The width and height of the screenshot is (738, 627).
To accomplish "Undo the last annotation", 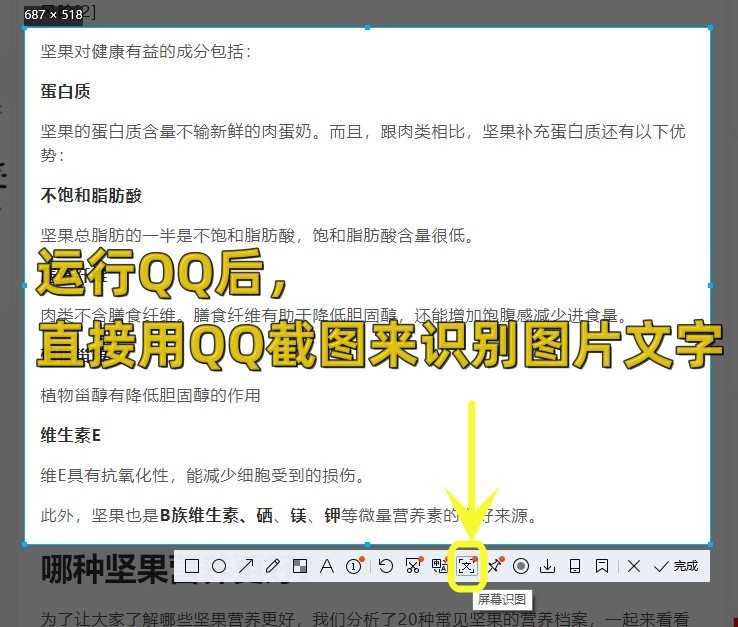I will (x=386, y=566).
